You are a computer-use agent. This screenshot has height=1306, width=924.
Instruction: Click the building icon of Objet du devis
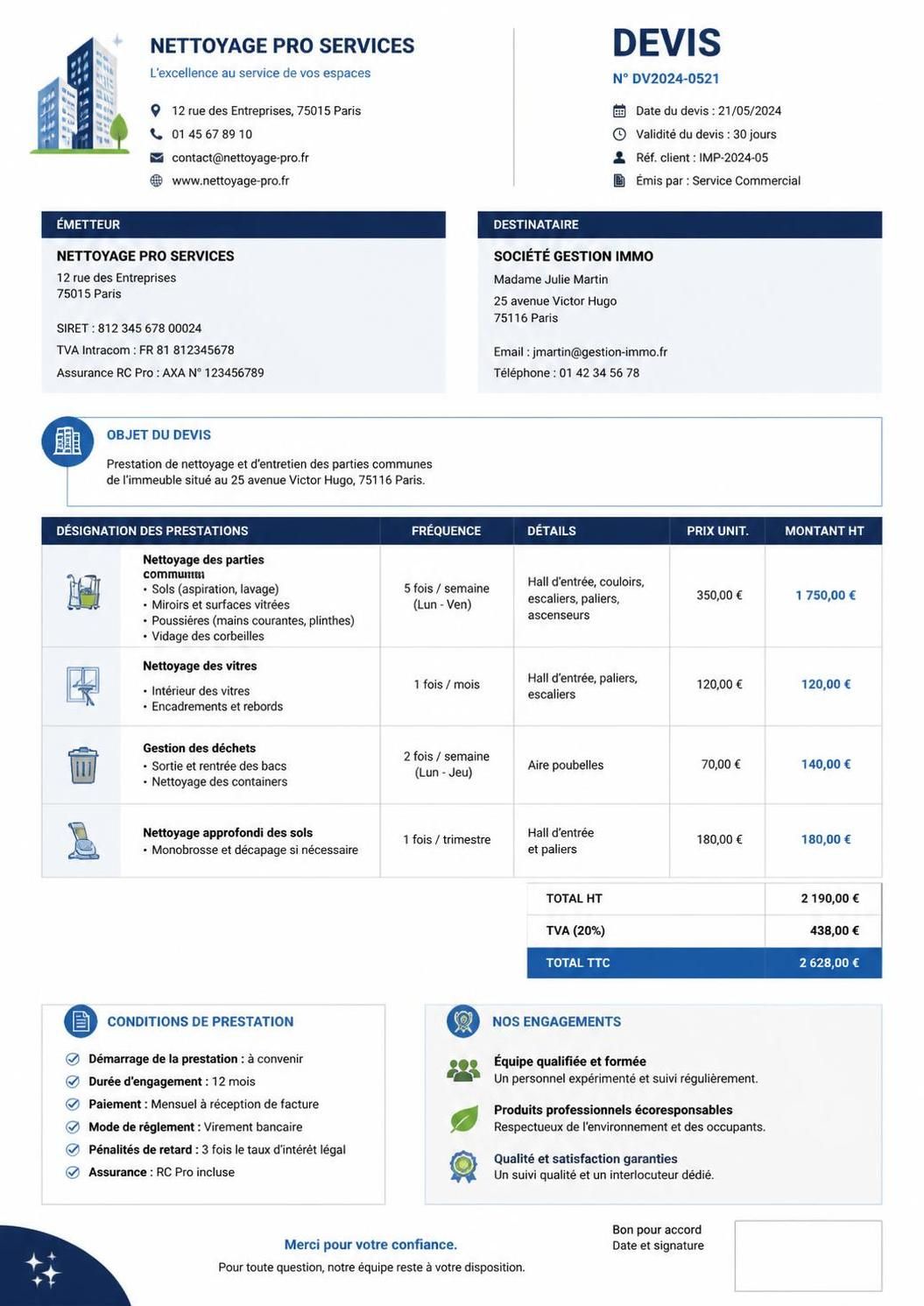67,441
